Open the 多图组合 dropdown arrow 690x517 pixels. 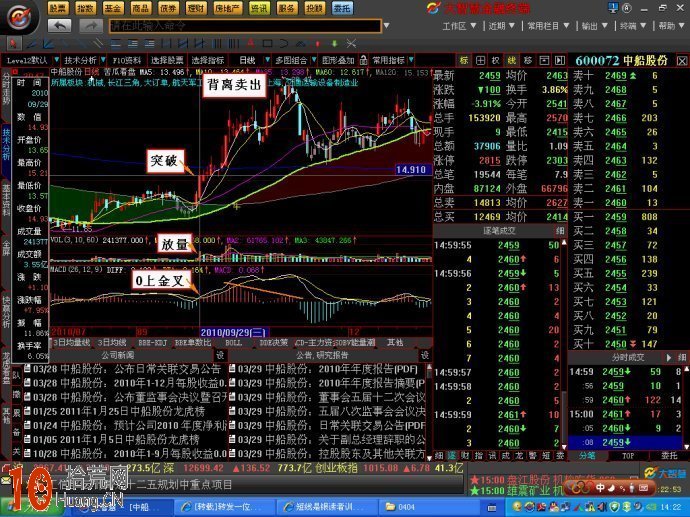point(314,60)
